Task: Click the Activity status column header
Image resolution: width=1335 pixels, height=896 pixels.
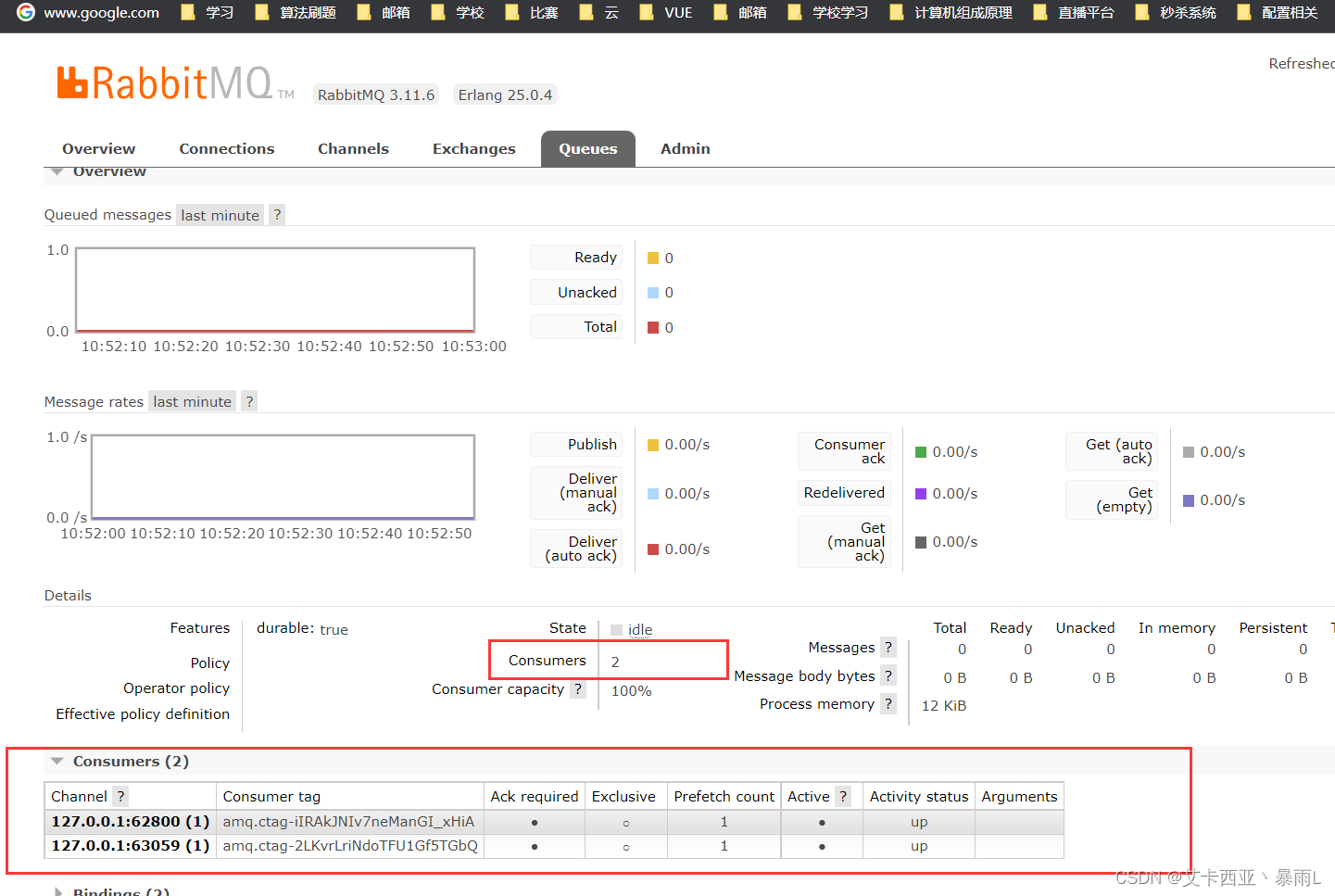Action: [x=919, y=797]
